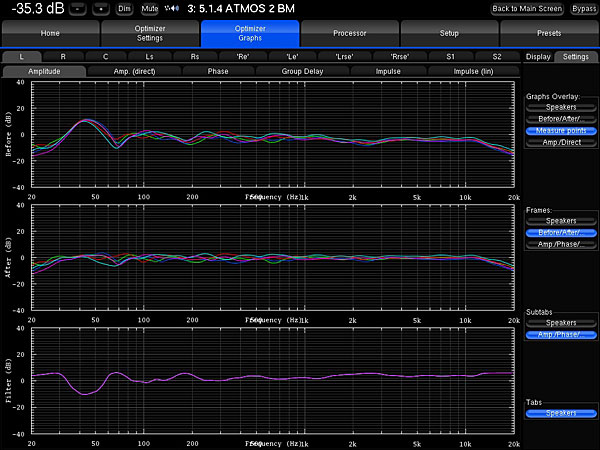Viewport: 600px width, 450px height.
Task: Open the Group Delay subtab
Action: [304, 72]
